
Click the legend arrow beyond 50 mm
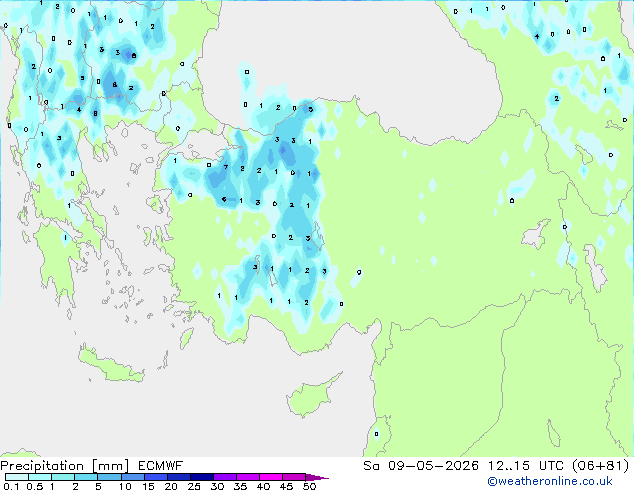(x=317, y=477)
